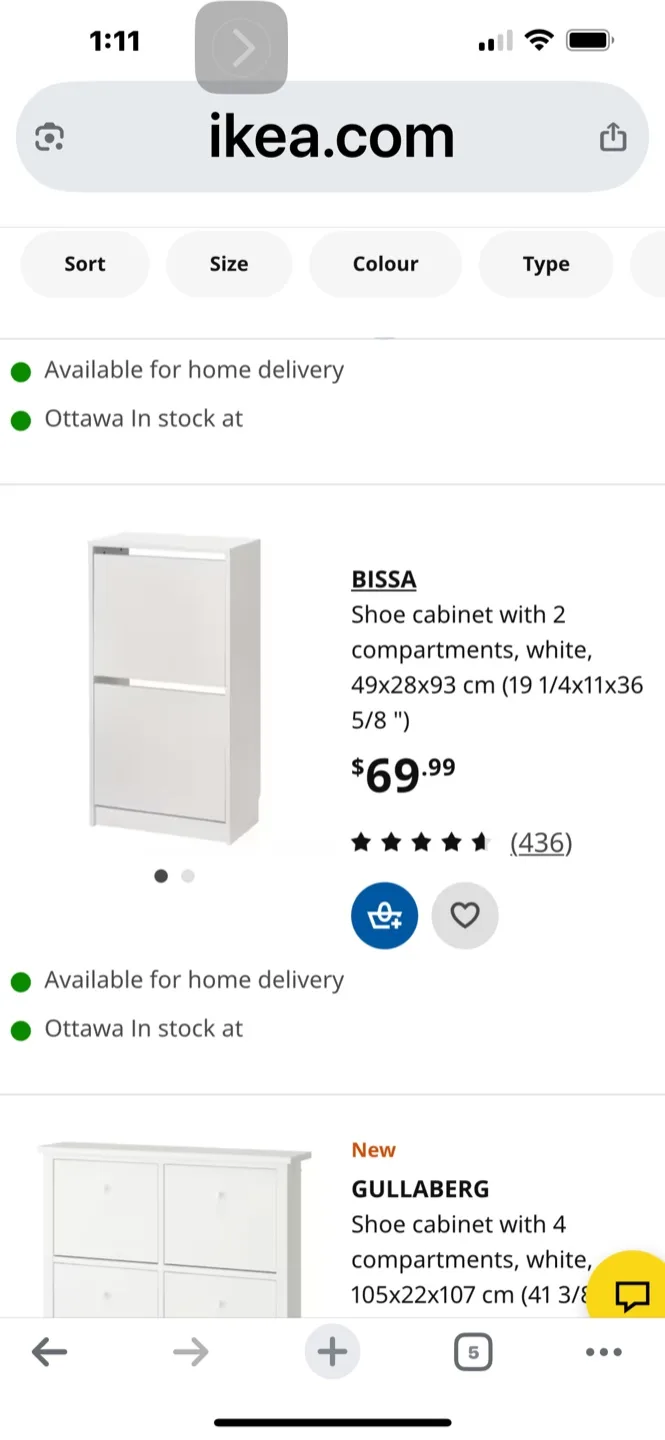
Task: View the 436 reviews for BISSA
Action: 540,843
